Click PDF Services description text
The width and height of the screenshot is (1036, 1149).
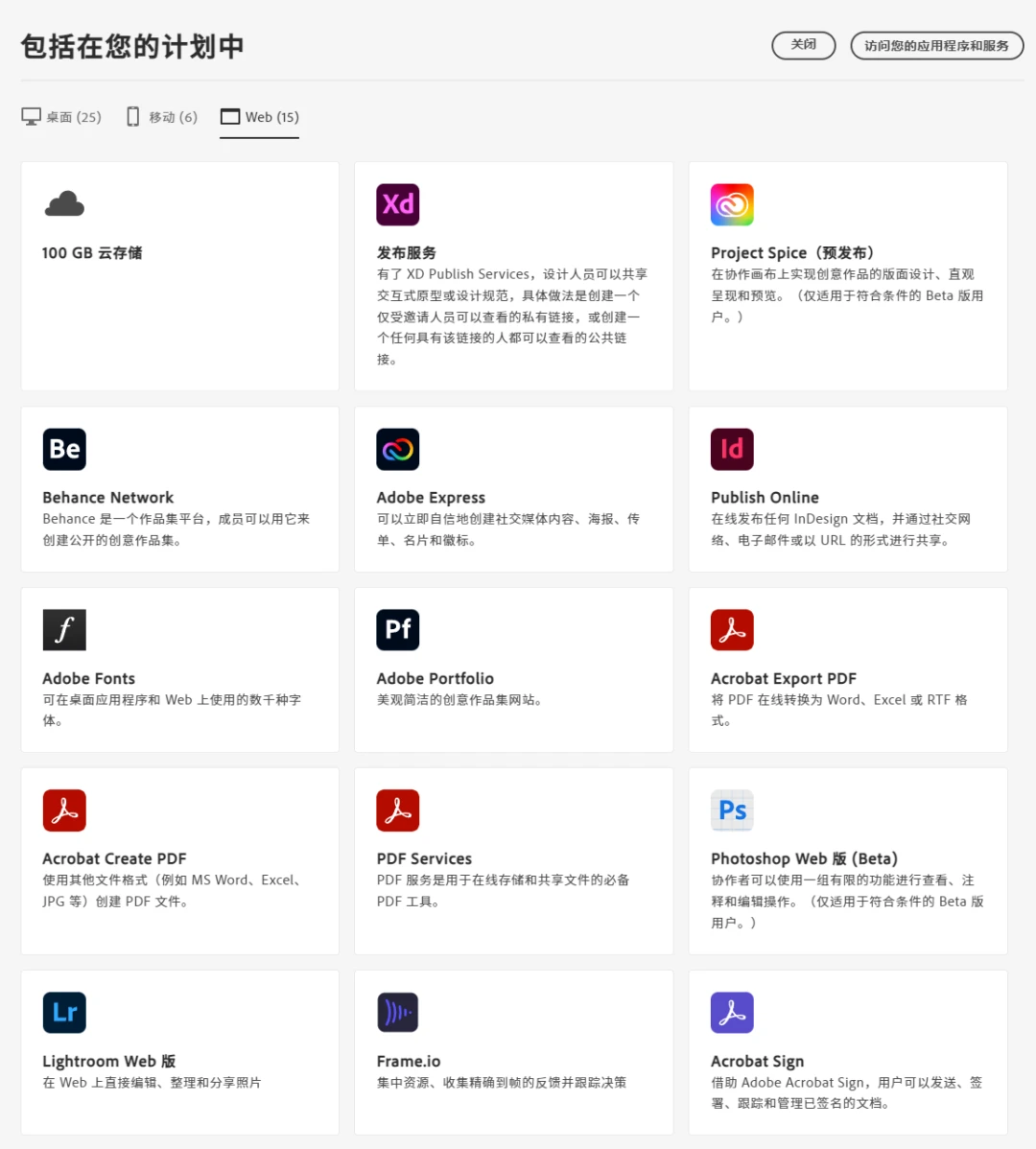coord(504,890)
